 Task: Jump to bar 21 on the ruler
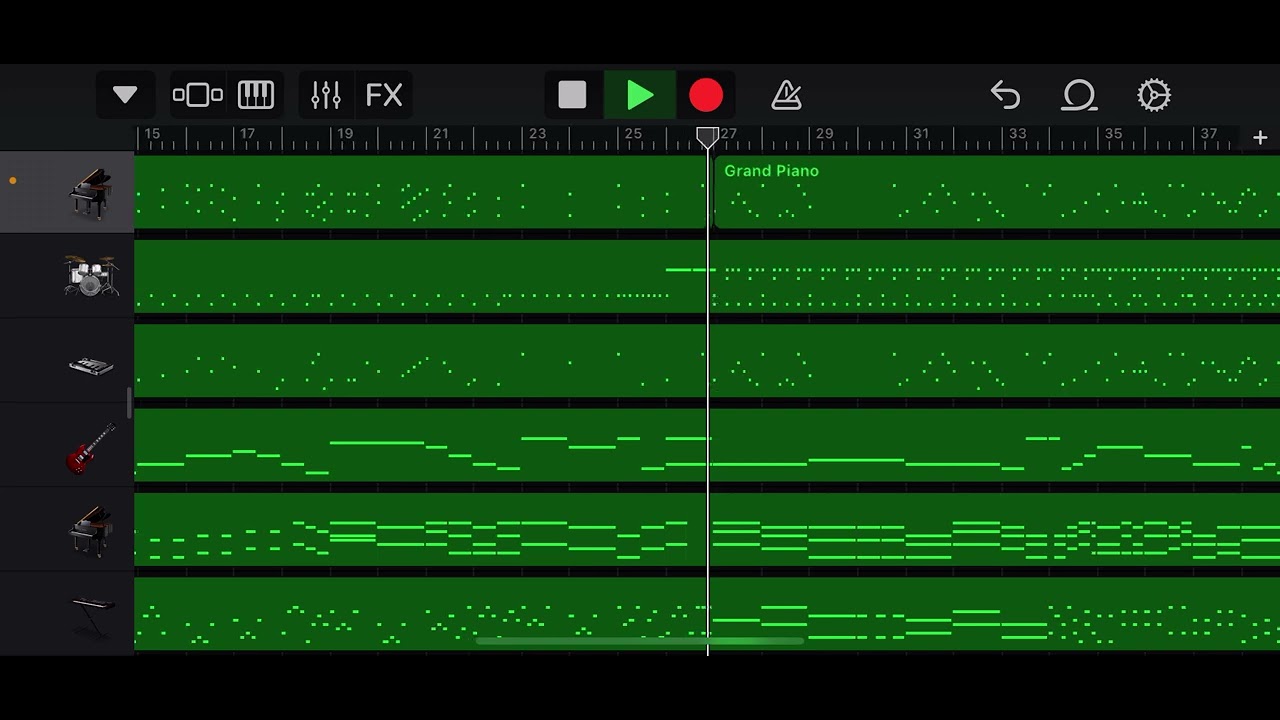click(441, 133)
